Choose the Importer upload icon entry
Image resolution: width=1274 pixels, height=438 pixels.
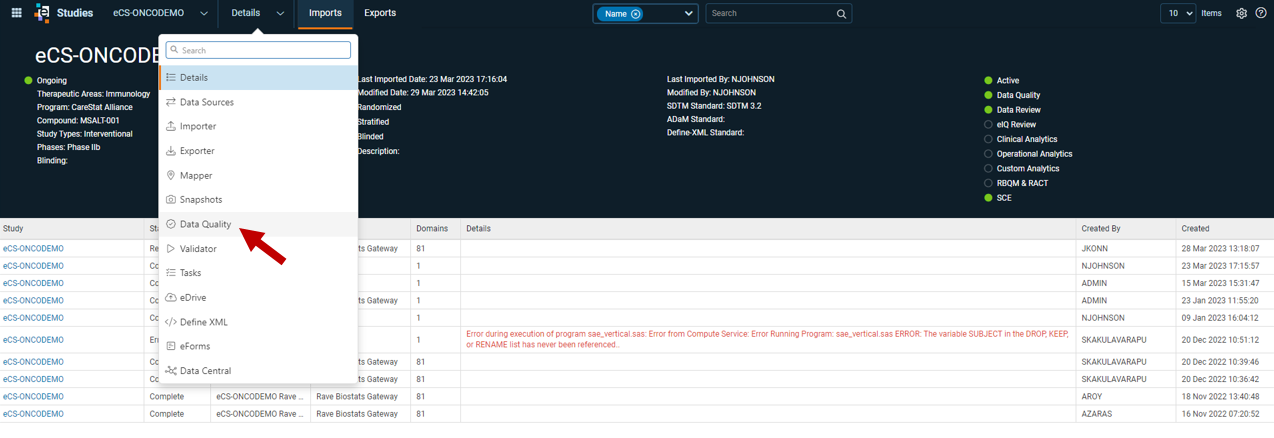(171, 126)
